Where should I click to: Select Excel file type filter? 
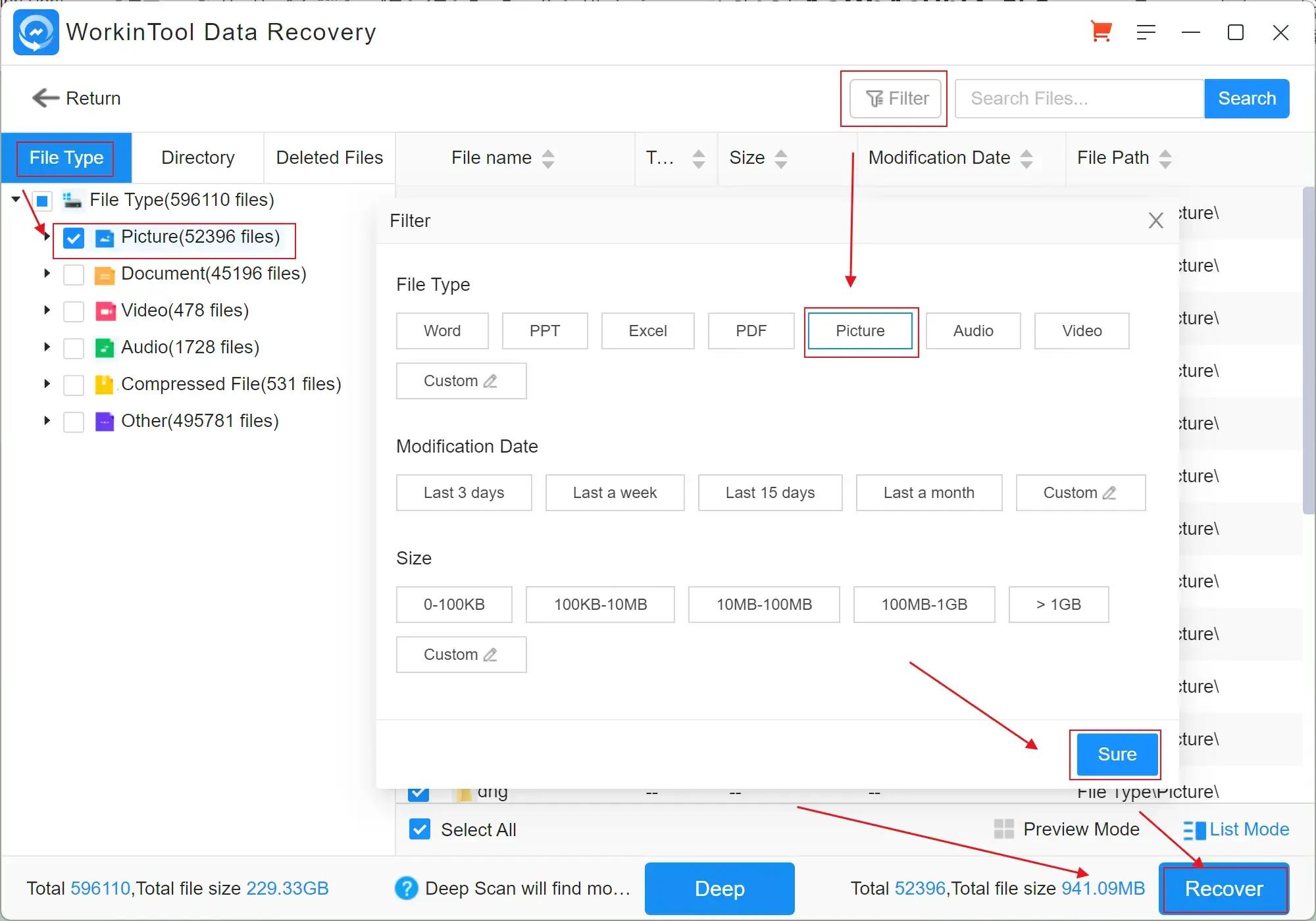pyautogui.click(x=648, y=331)
